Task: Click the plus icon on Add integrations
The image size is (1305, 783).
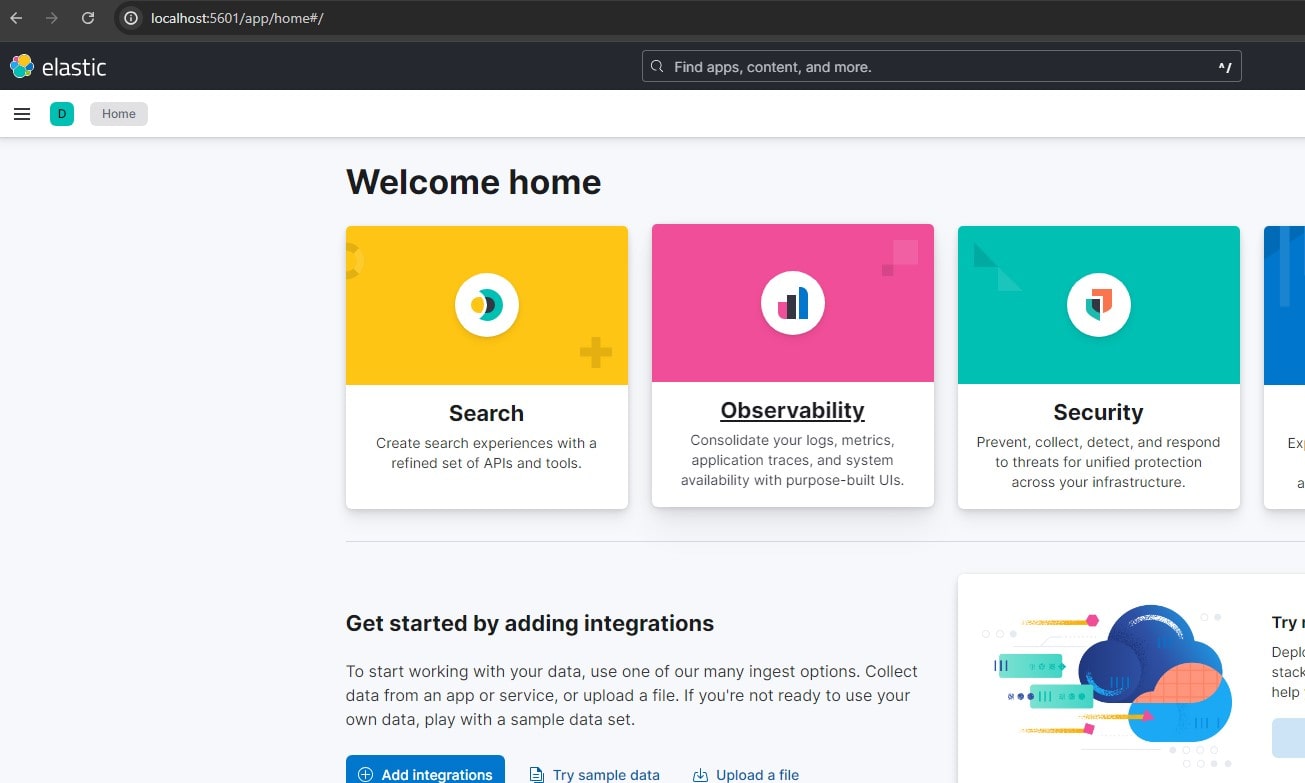Action: pyautogui.click(x=365, y=775)
